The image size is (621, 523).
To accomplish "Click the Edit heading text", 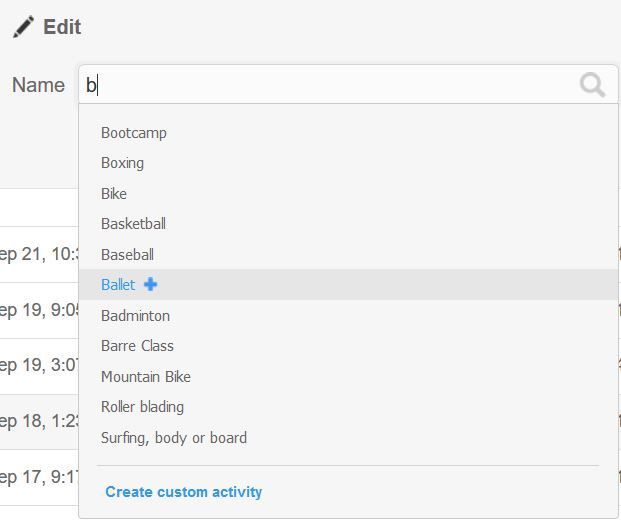I will pyautogui.click(x=62, y=27).
